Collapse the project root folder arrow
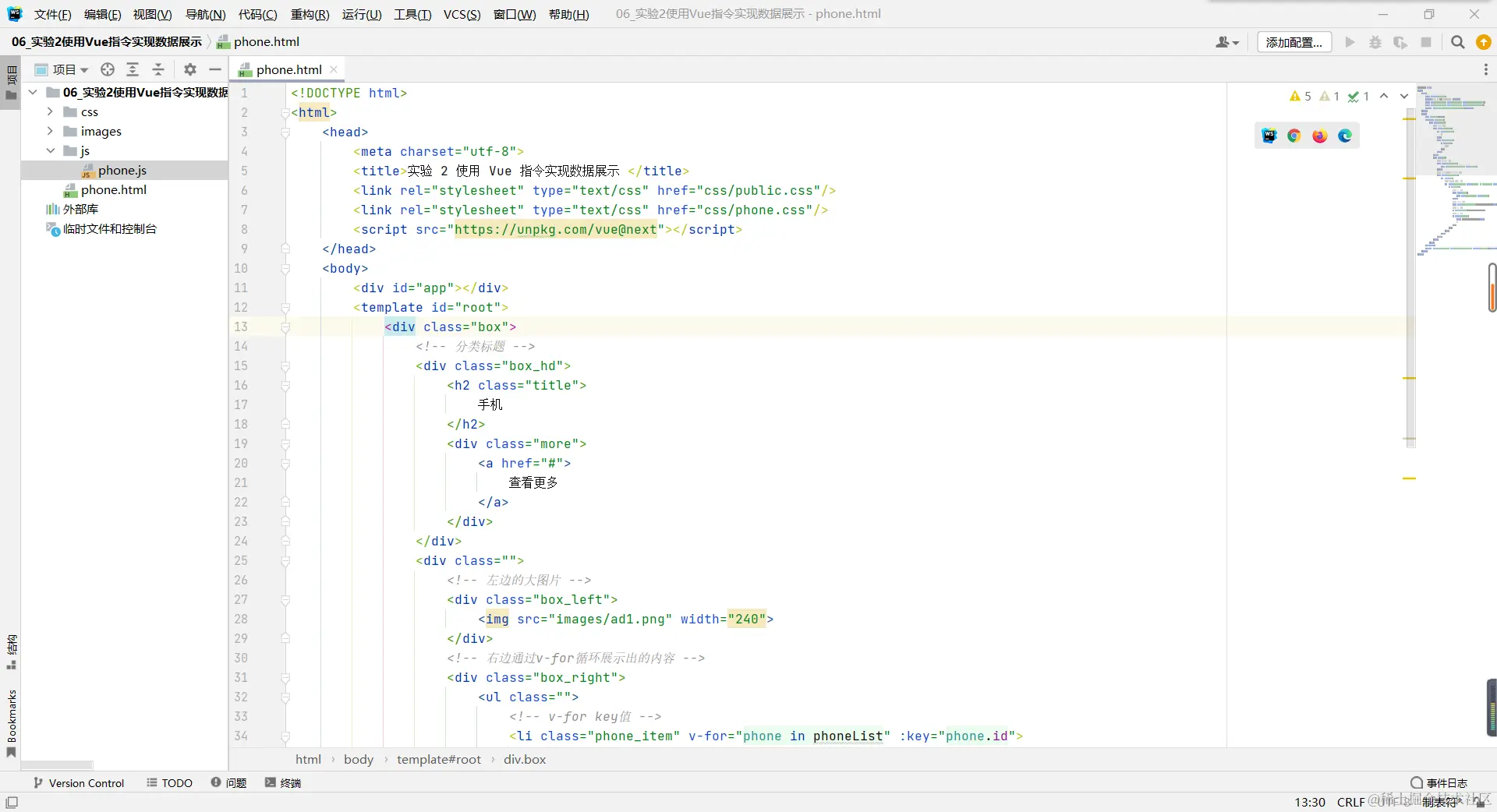 click(x=33, y=92)
